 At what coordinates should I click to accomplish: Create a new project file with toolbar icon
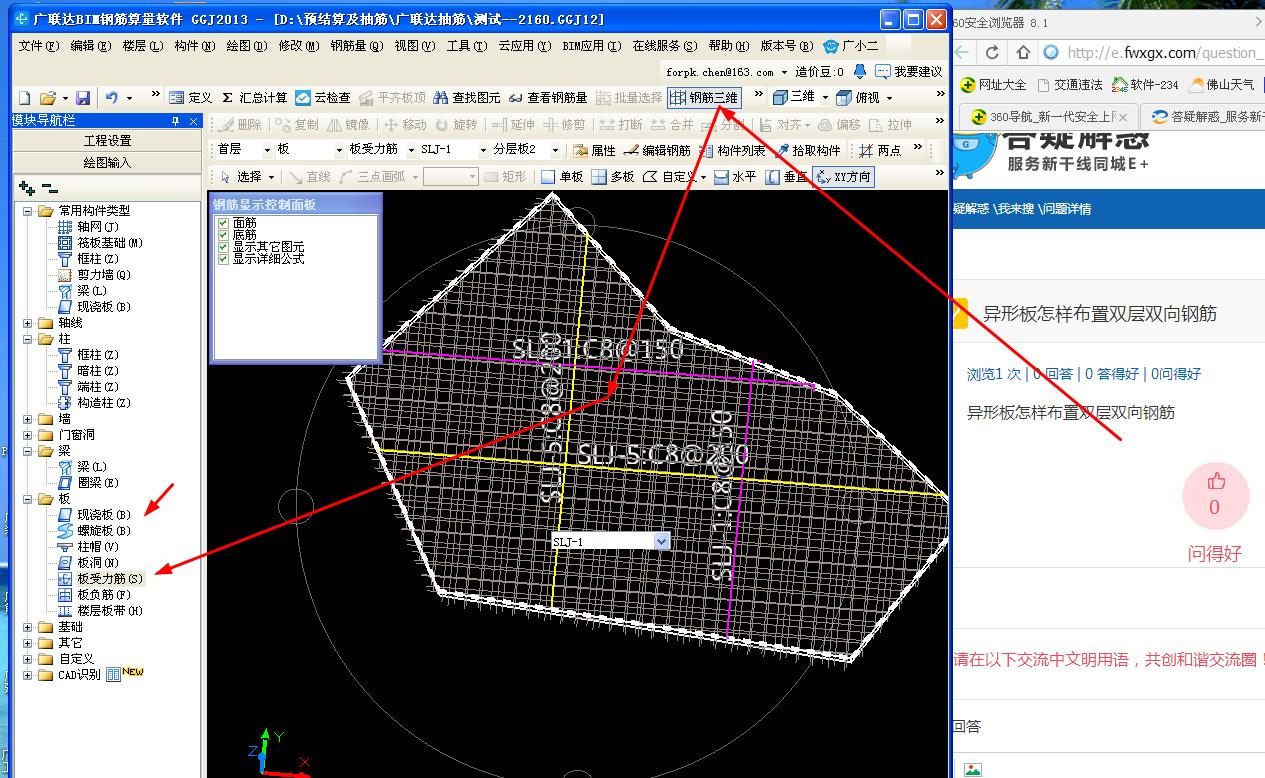click(x=24, y=97)
